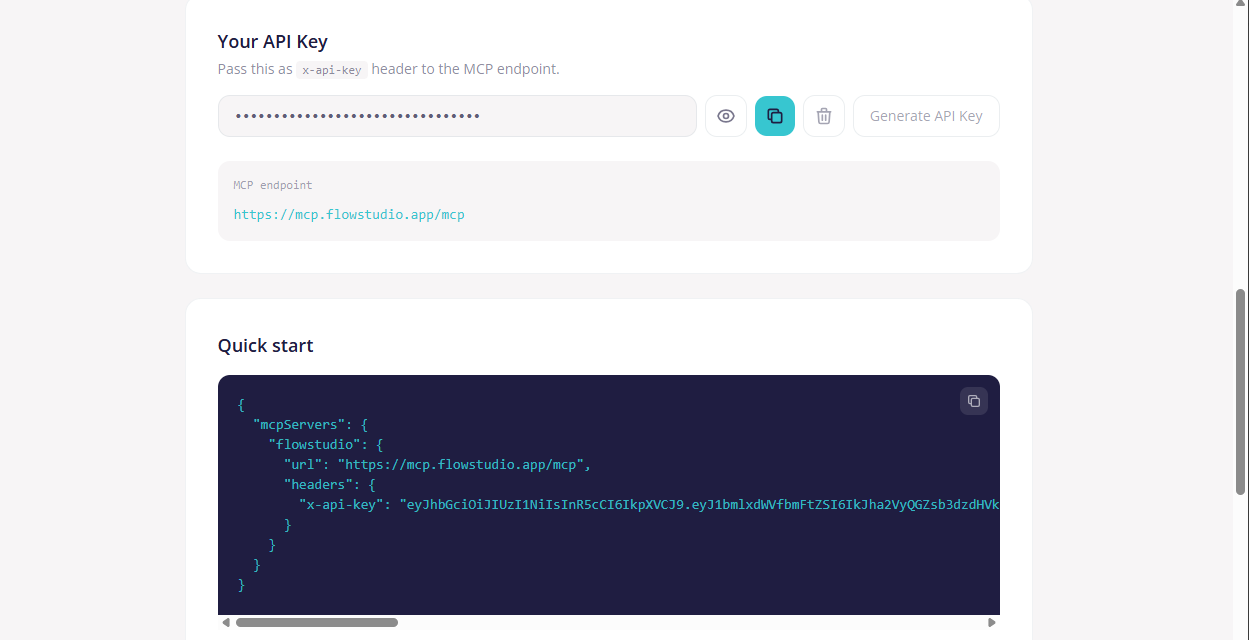1249x640 pixels.
Task: Click the "MCP endpoint" label
Action: click(x=273, y=185)
